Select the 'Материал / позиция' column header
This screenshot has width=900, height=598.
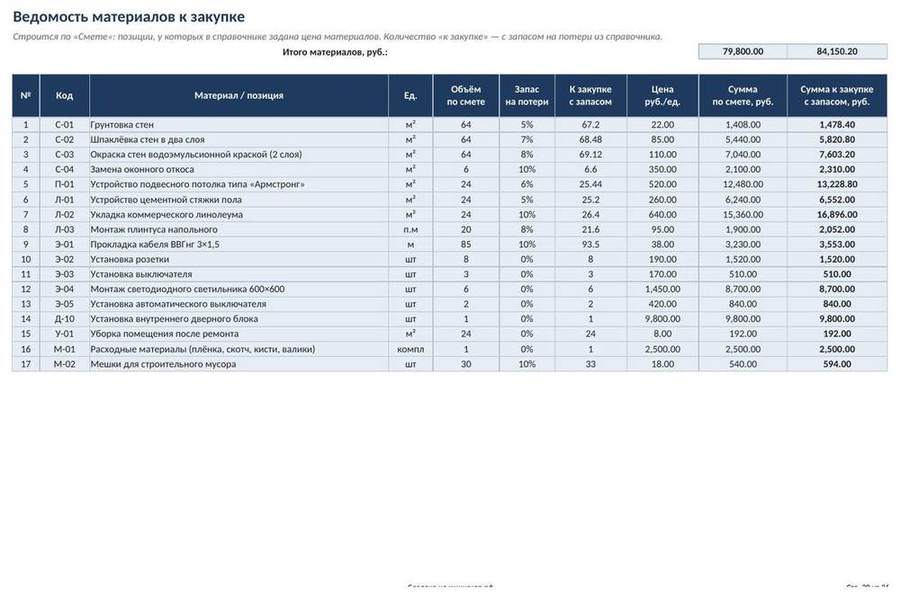point(239,95)
